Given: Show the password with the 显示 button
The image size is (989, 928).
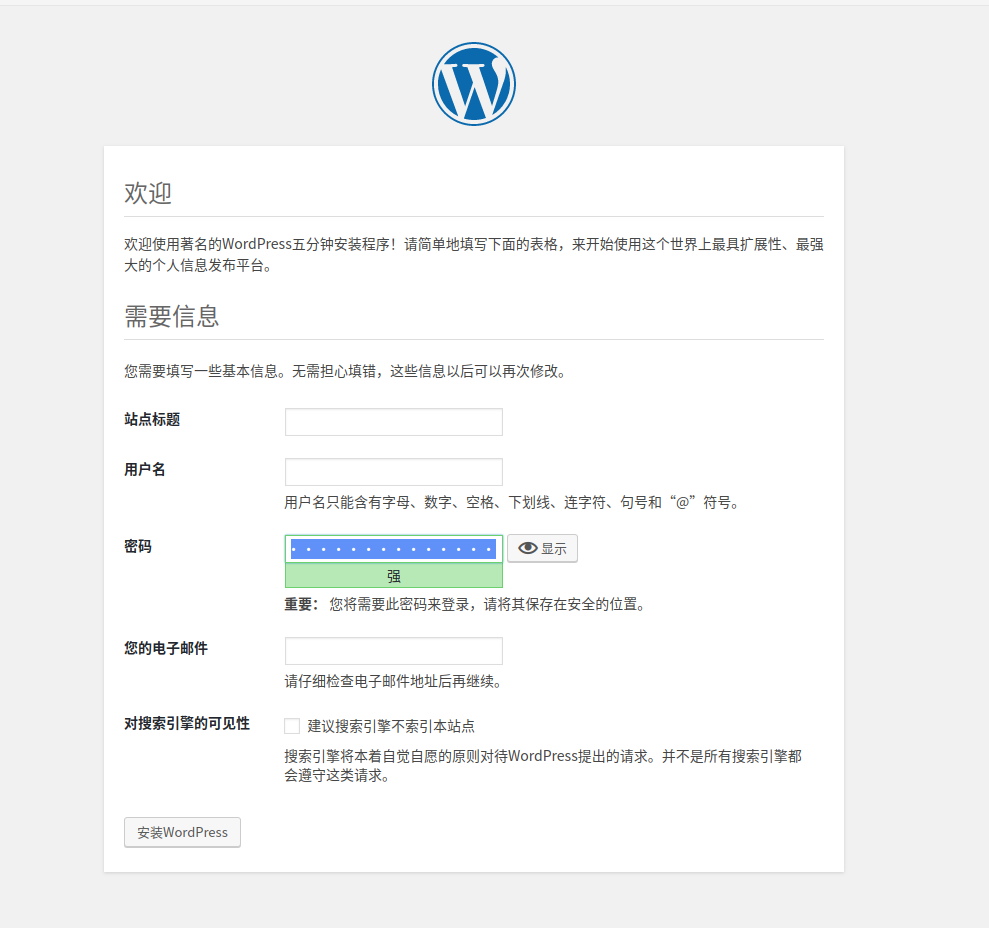Looking at the screenshot, I should [x=542, y=548].
